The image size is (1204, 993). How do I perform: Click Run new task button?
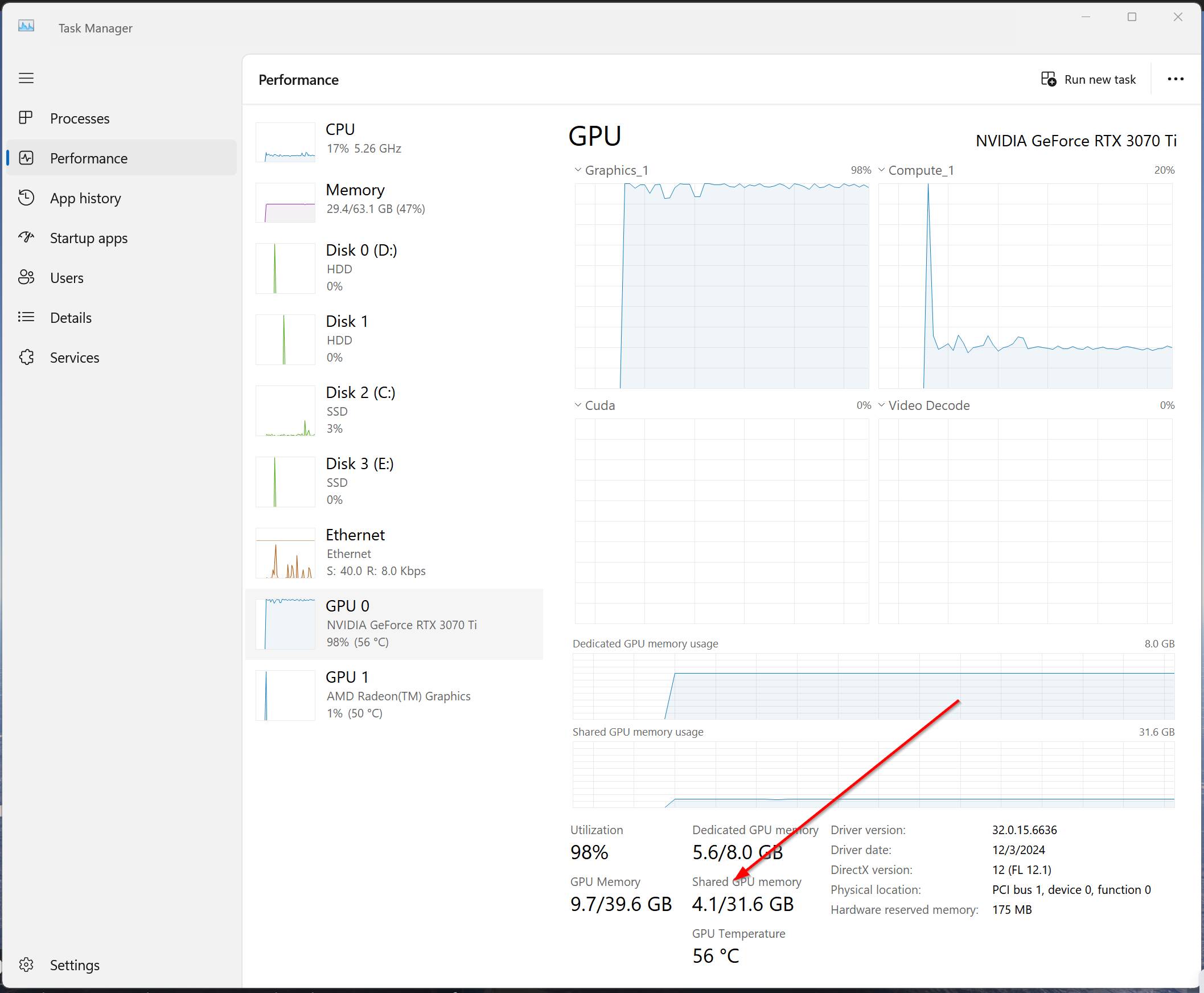coord(1088,79)
